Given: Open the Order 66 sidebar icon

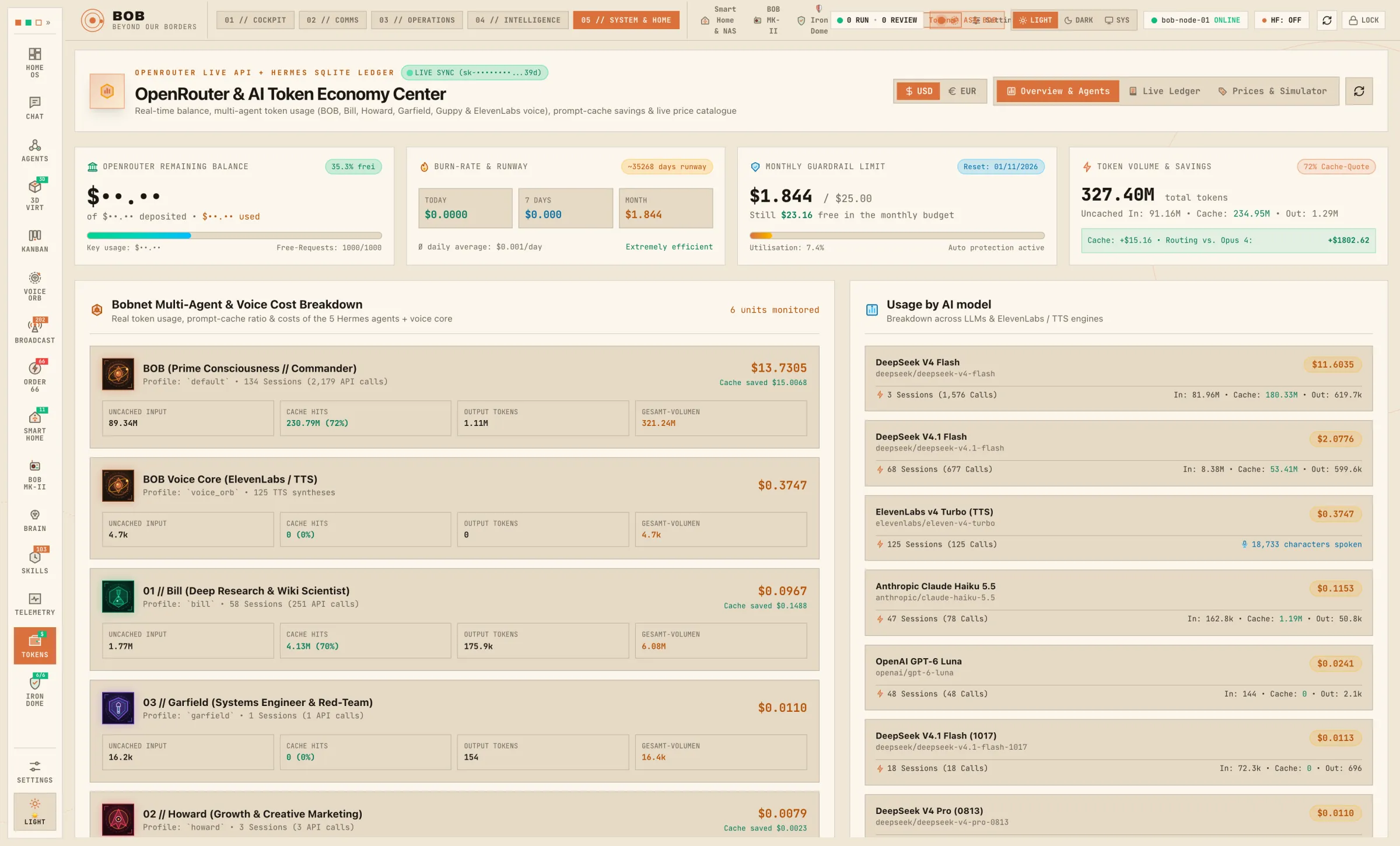Looking at the screenshot, I should (x=34, y=376).
